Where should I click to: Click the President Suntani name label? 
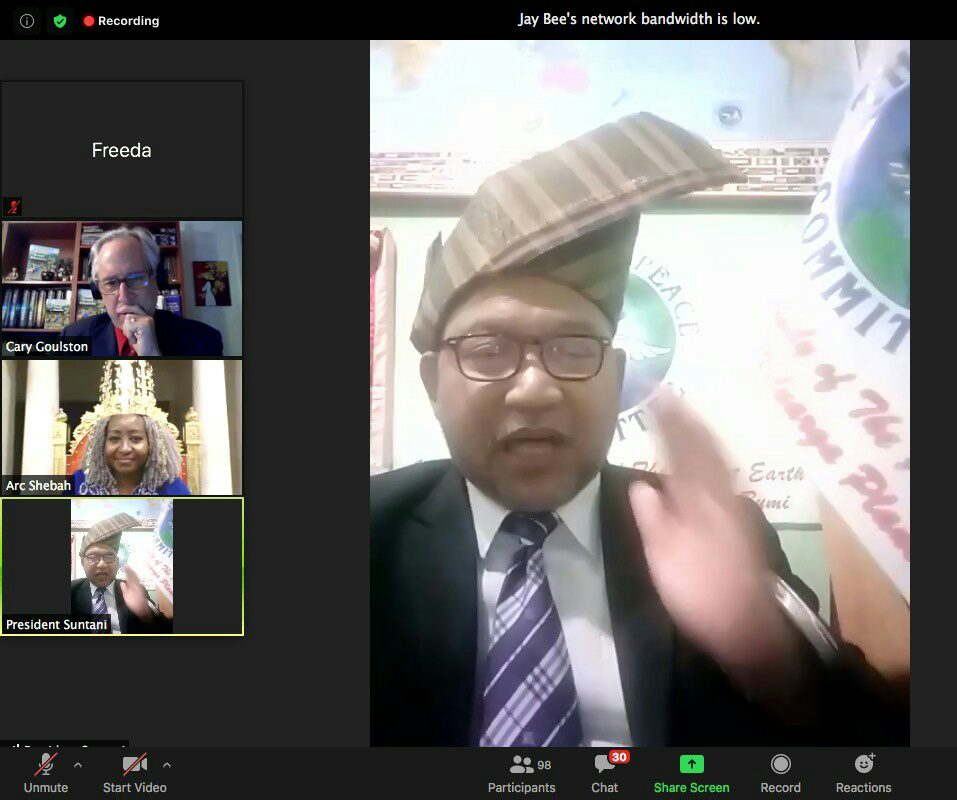click(x=54, y=625)
